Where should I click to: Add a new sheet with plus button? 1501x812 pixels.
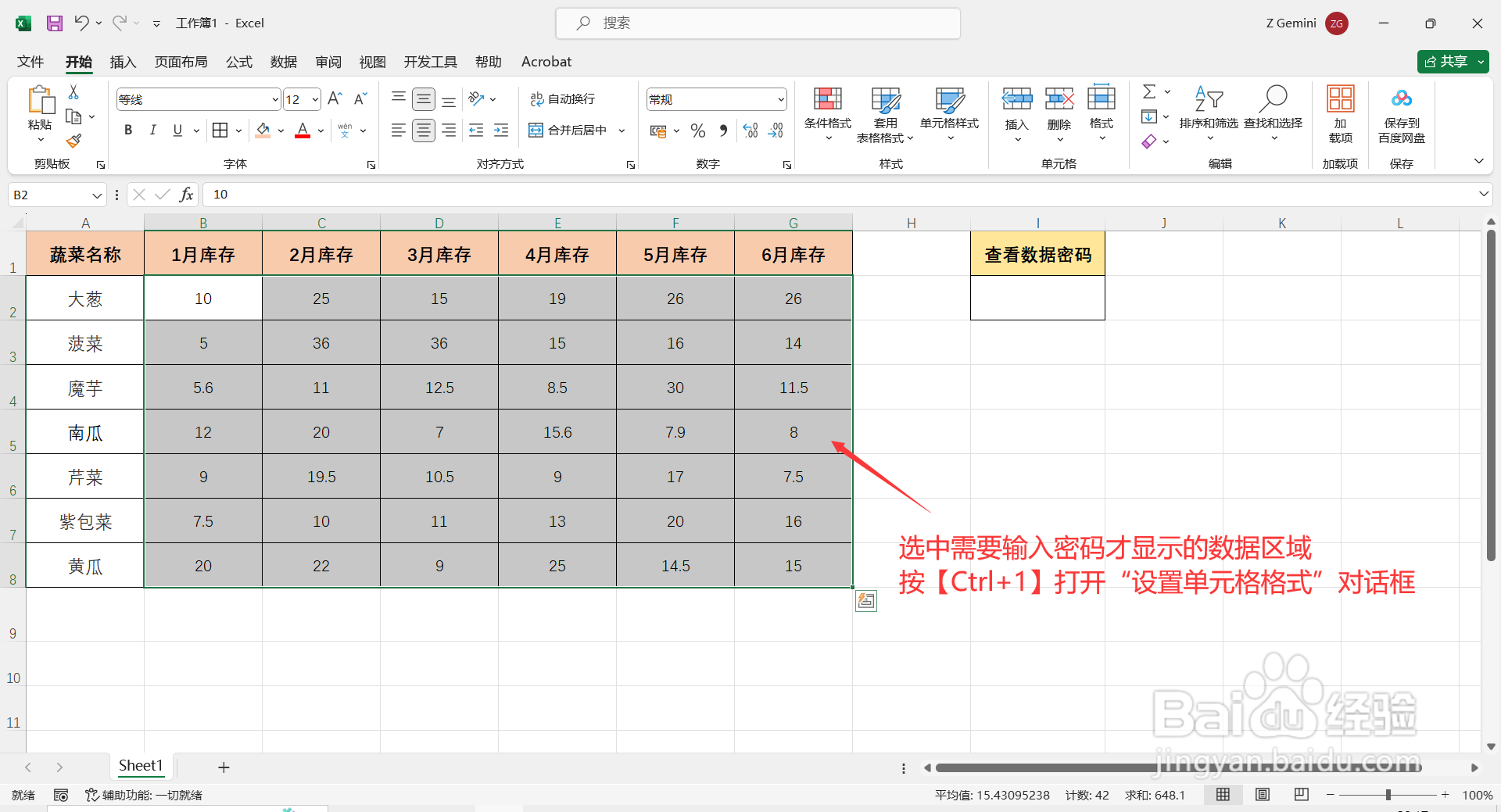tap(224, 767)
